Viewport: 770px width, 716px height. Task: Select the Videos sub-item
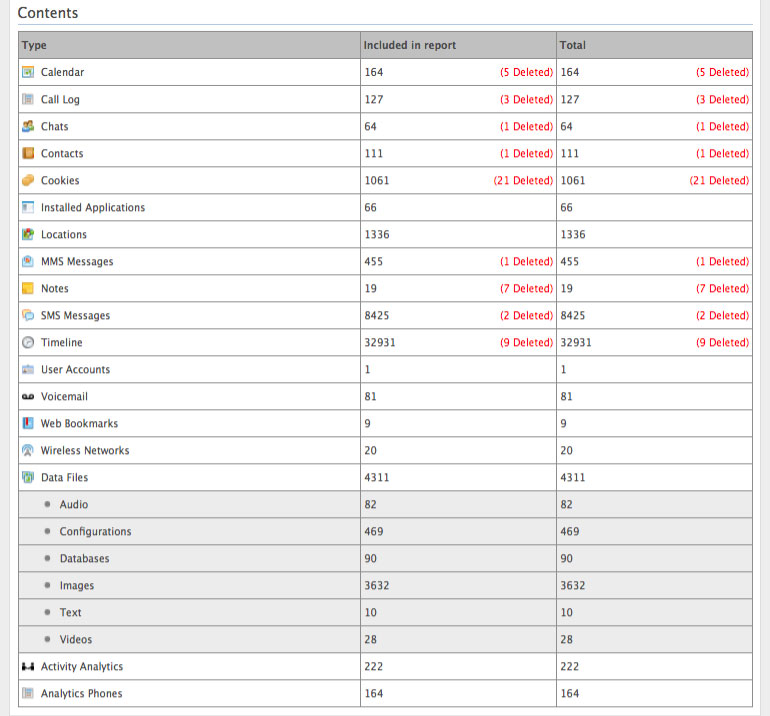click(76, 640)
